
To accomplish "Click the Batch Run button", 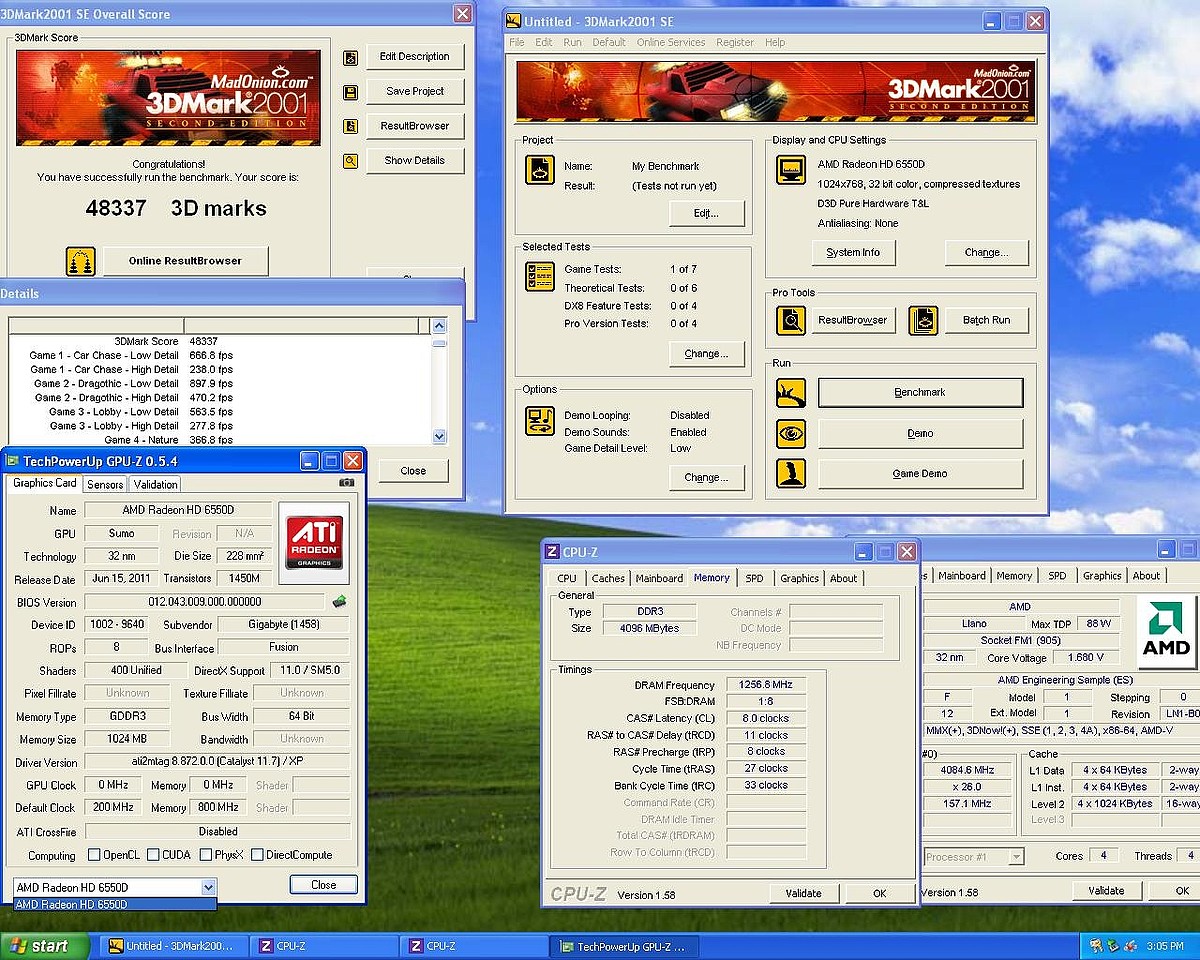I will pyautogui.click(x=986, y=320).
